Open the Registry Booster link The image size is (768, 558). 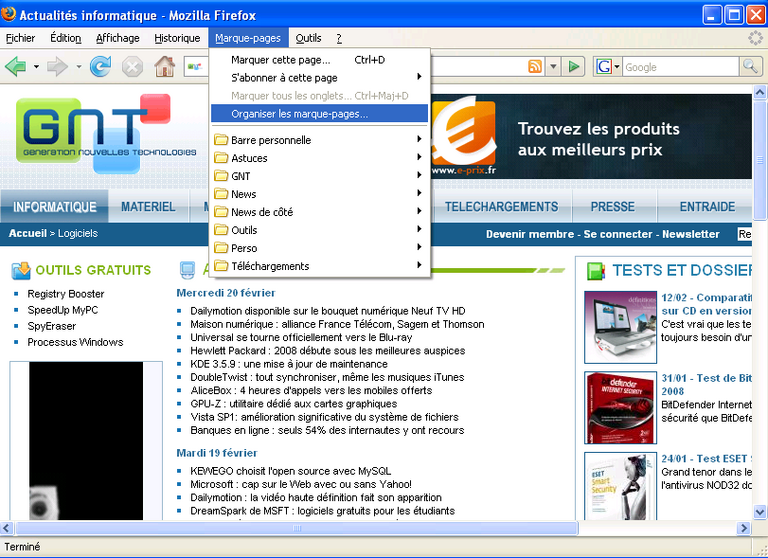click(66, 294)
